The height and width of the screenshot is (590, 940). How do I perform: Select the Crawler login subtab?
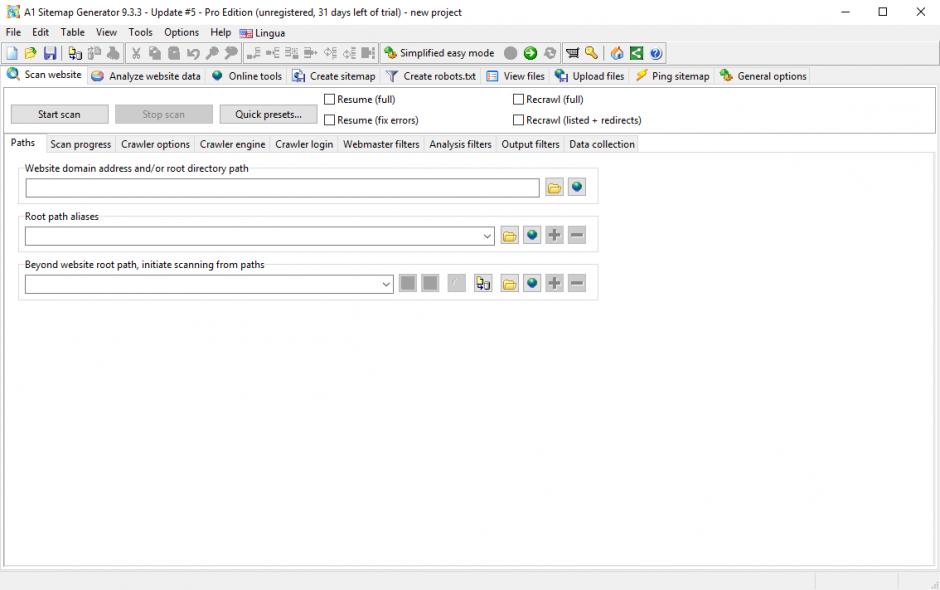click(x=304, y=145)
